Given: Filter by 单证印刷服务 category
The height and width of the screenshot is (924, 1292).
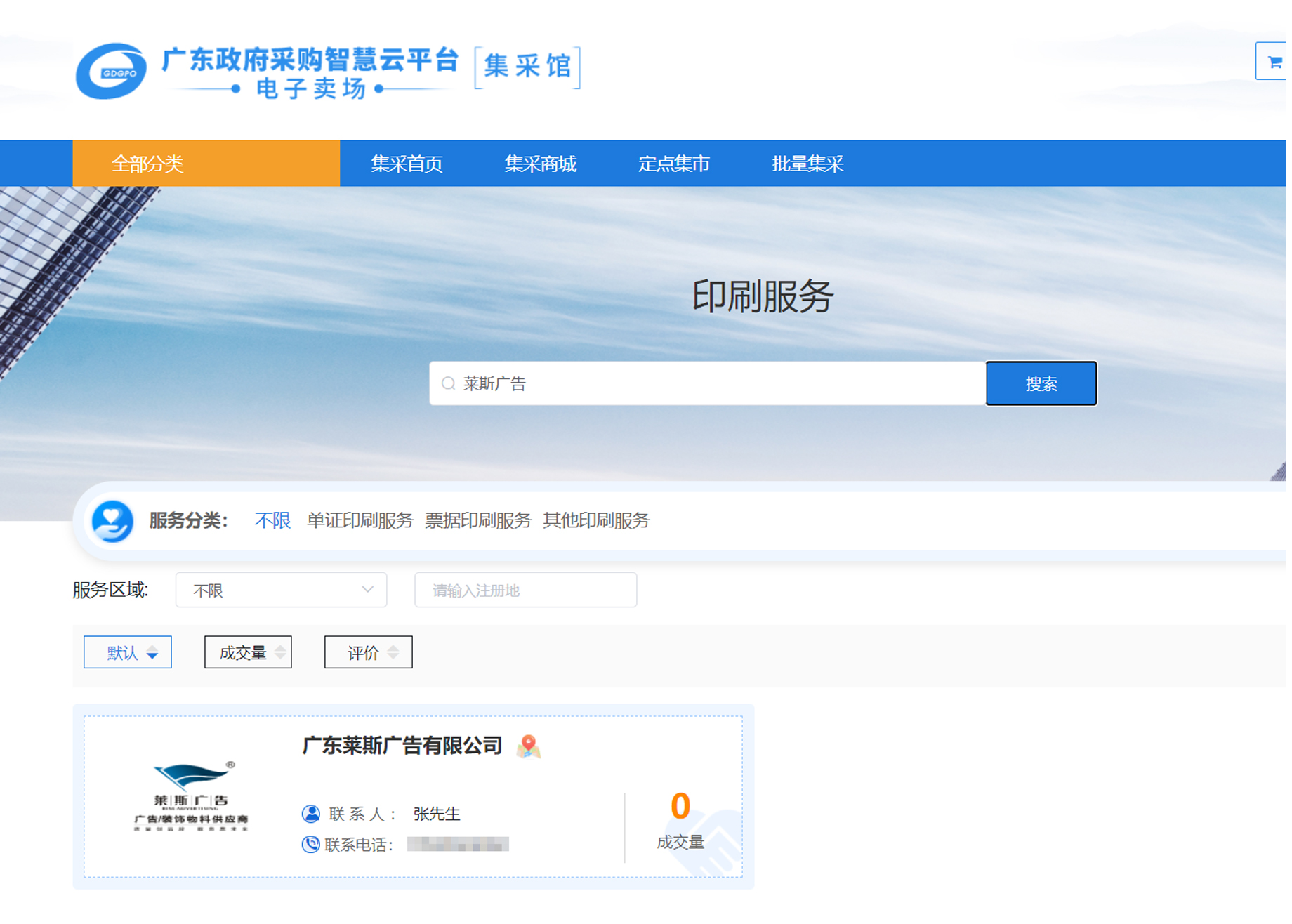Looking at the screenshot, I should [x=360, y=521].
